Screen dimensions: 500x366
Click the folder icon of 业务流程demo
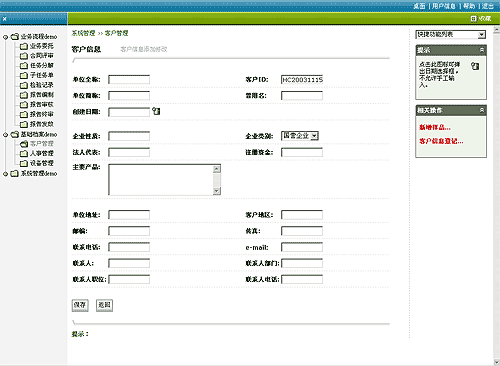(14, 37)
